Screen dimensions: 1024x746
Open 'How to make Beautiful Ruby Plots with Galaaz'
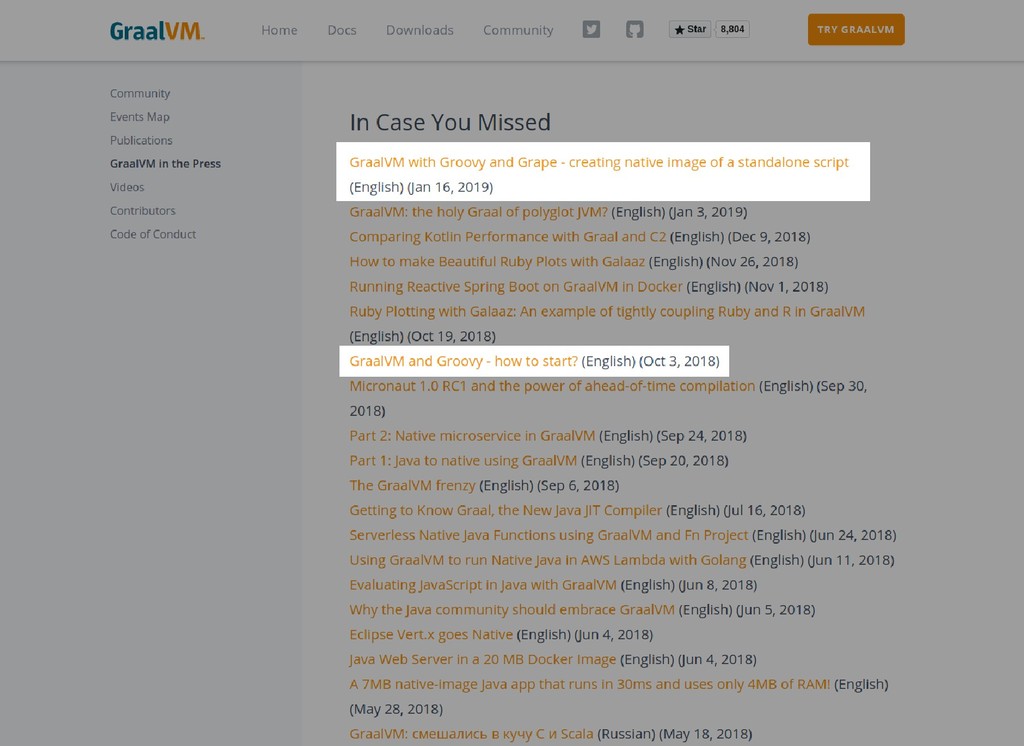point(497,261)
